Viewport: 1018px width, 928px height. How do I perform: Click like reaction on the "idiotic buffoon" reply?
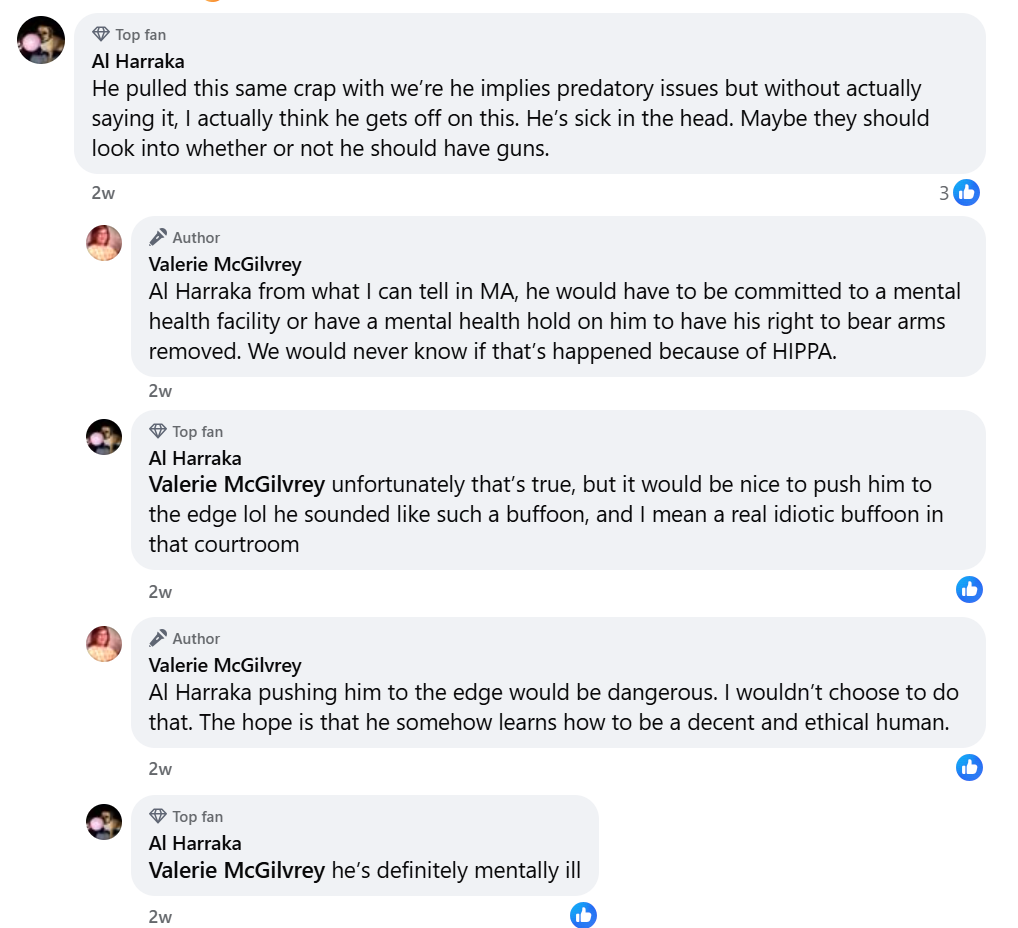point(969,590)
